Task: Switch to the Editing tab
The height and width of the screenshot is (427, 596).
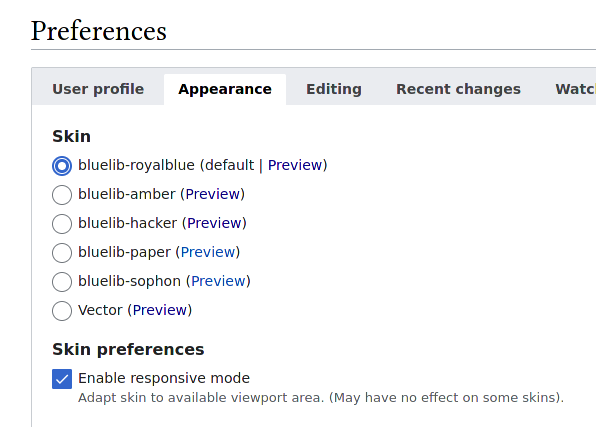Action: (x=334, y=89)
